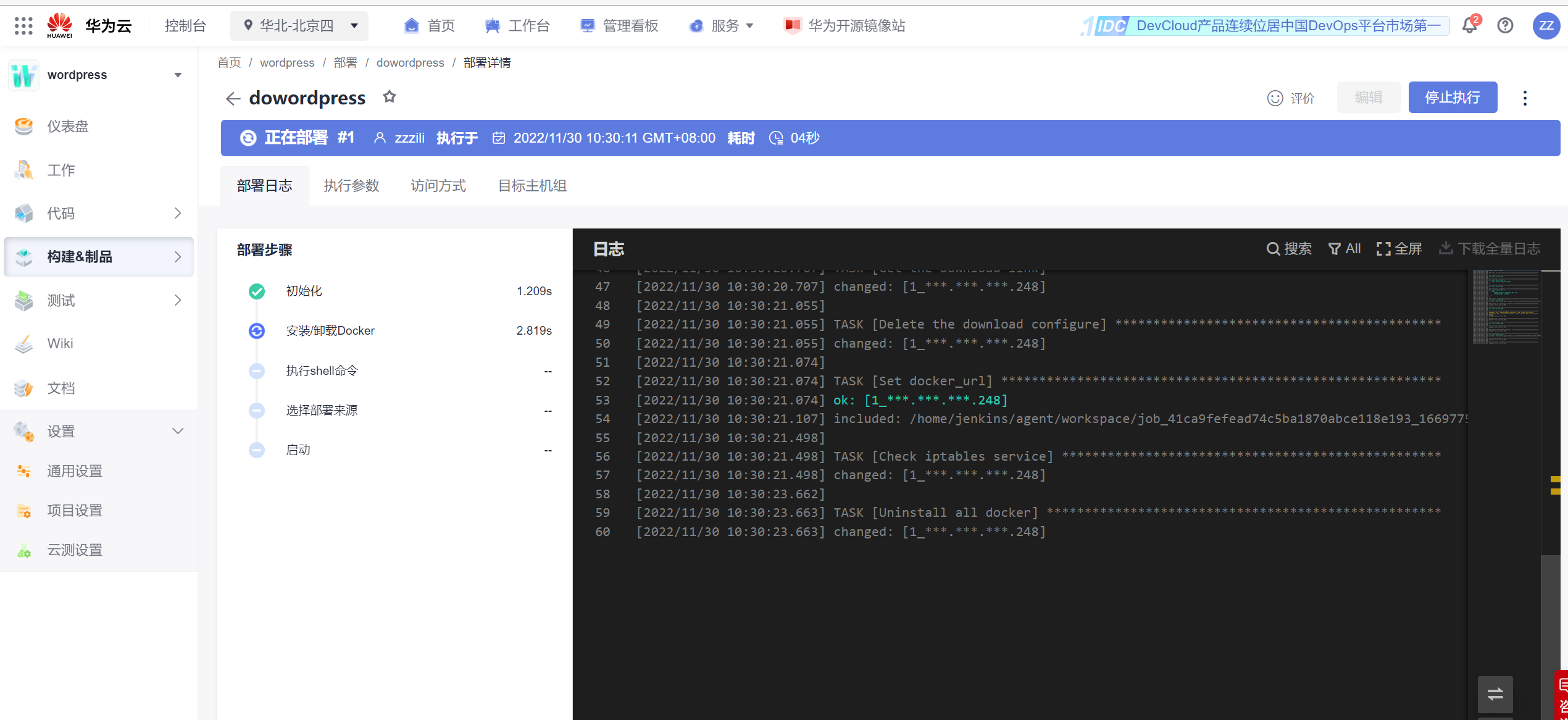Star the dowordpress deployment as favorite
Screen dimensions: 1568x720
coord(389,97)
